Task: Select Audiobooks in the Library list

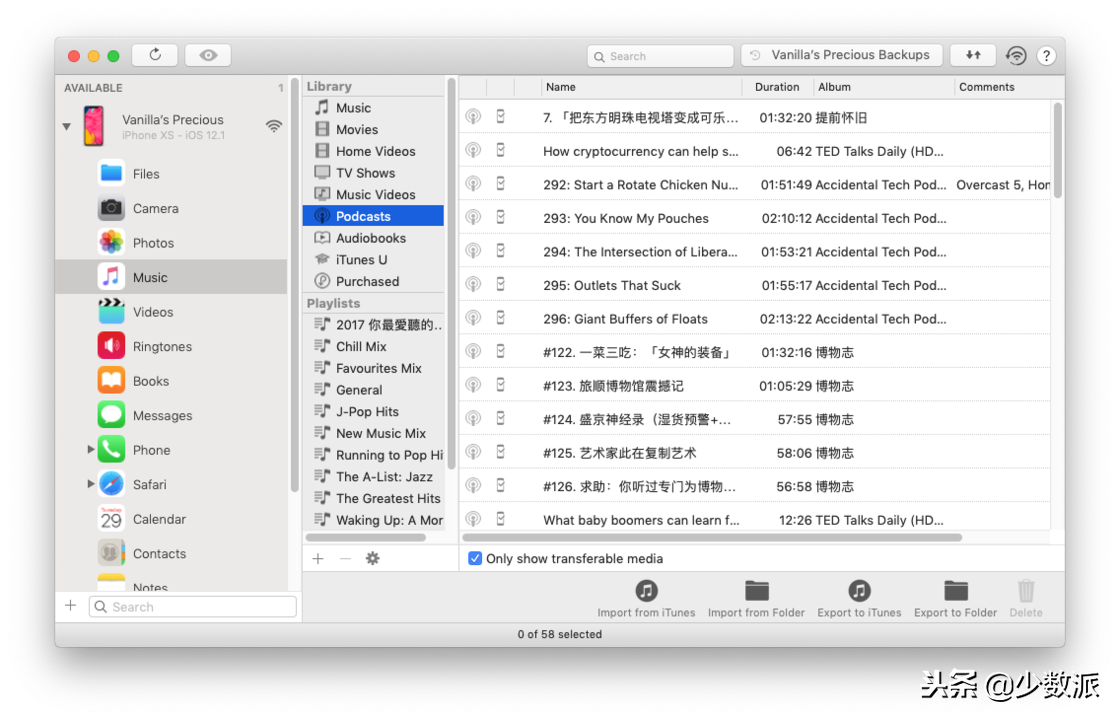Action: [x=374, y=238]
